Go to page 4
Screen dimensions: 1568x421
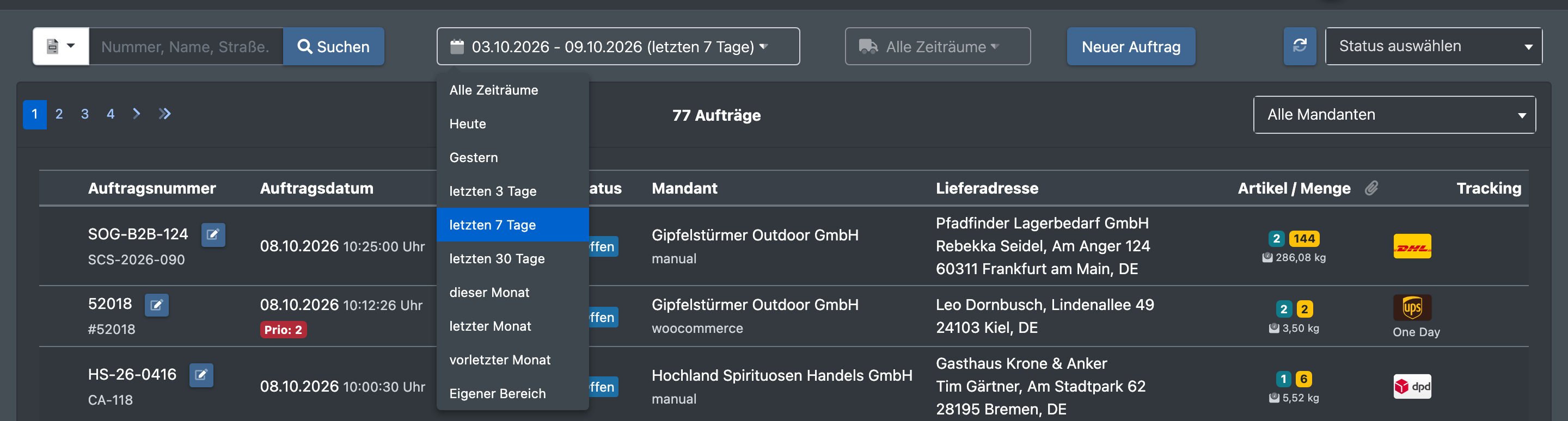[110, 114]
